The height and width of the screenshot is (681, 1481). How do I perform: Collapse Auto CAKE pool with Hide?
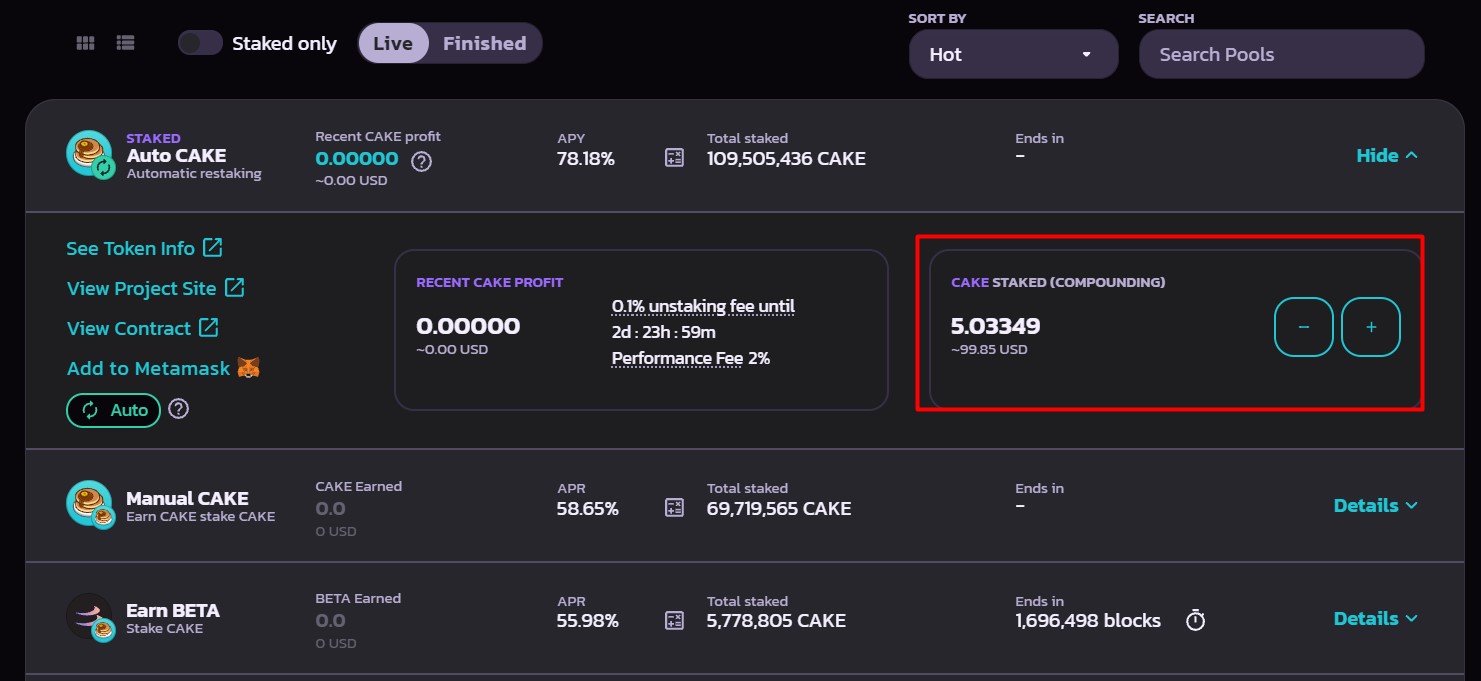pos(1386,155)
